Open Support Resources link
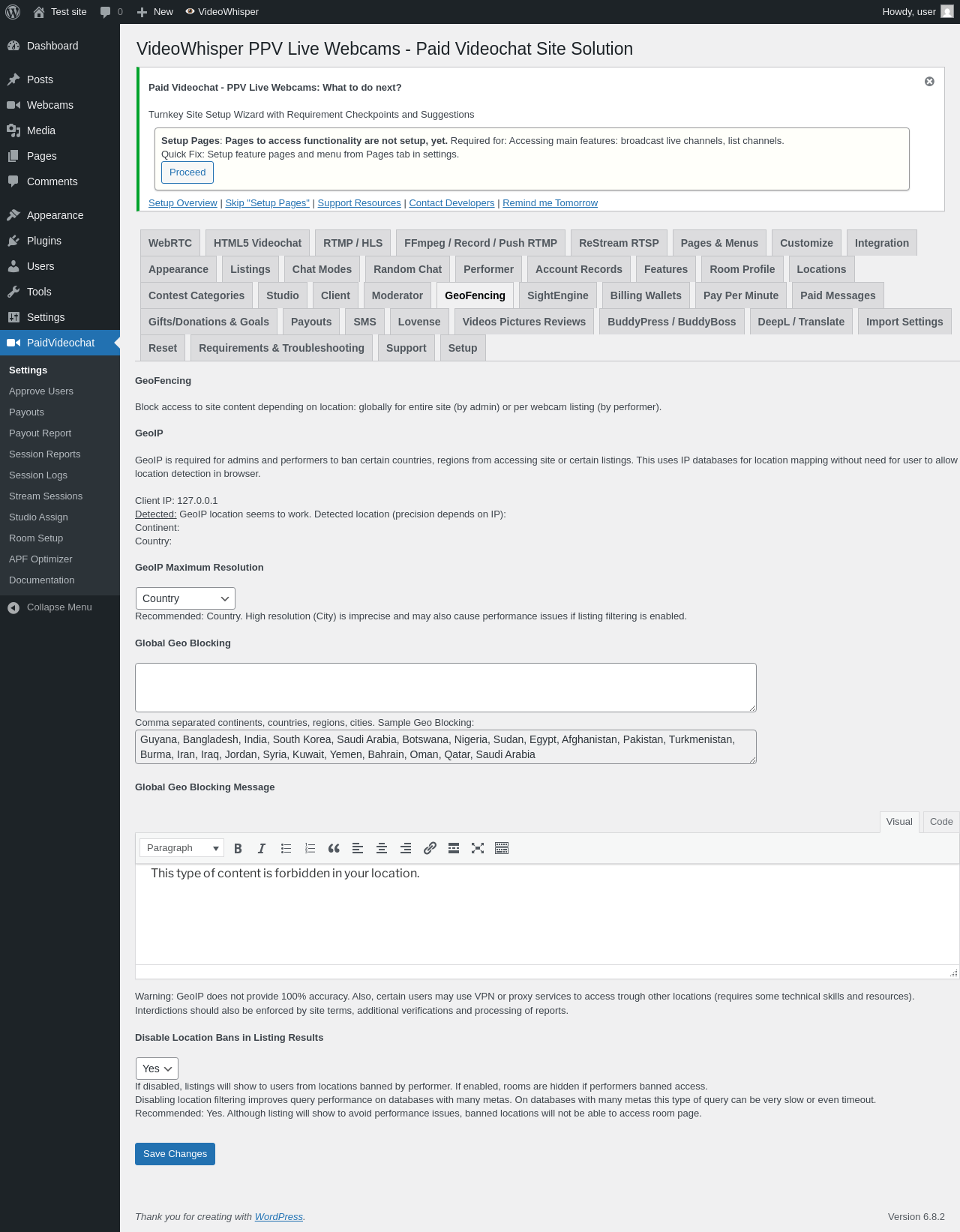 click(359, 203)
